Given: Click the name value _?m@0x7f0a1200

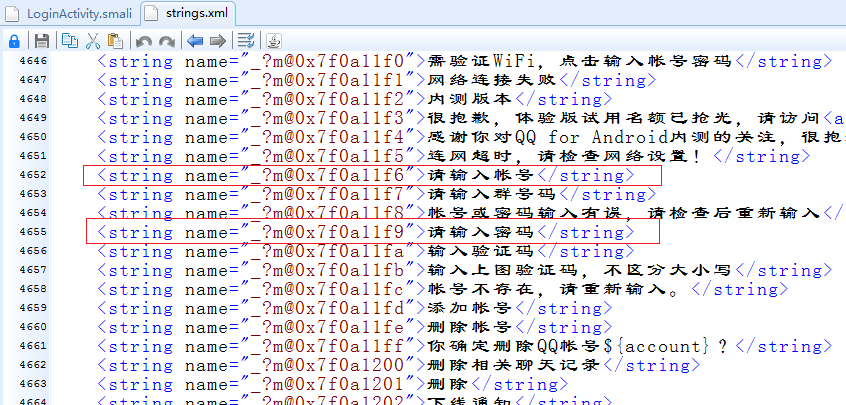Looking at the screenshot, I should pyautogui.click(x=328, y=365).
